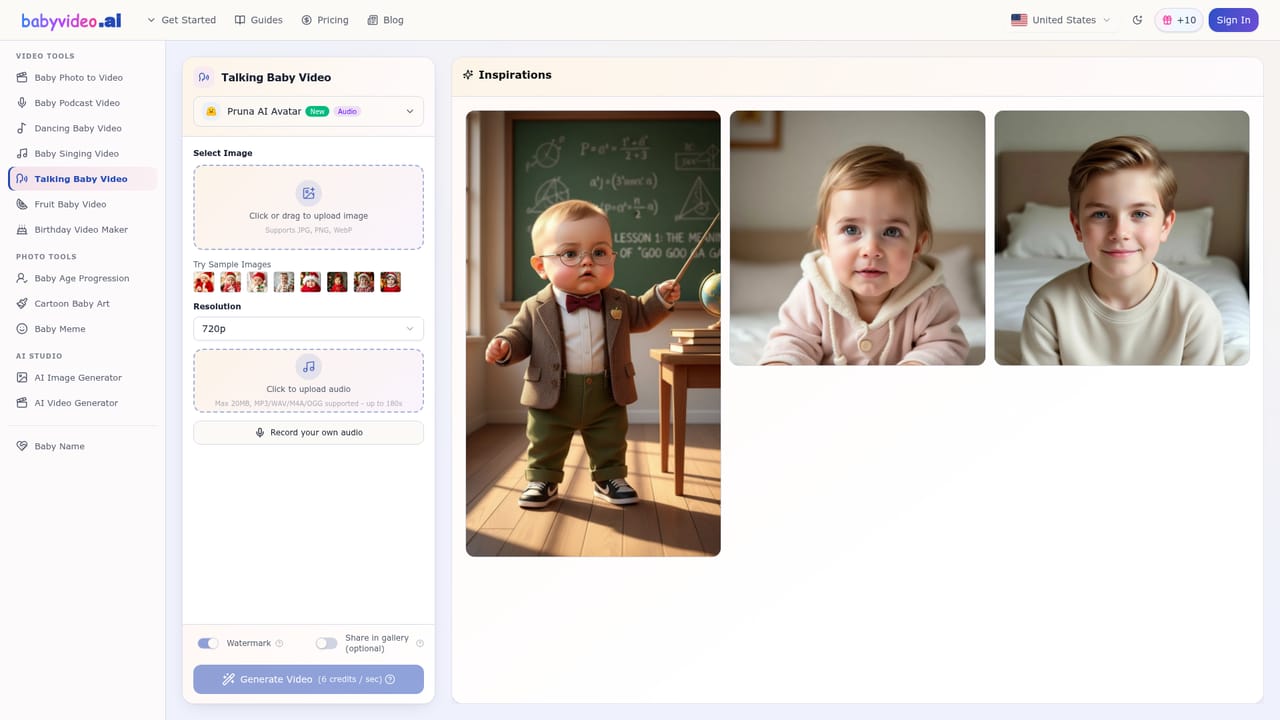This screenshot has width=1280, height=720.
Task: Click the Sign In button
Action: 1233,20
